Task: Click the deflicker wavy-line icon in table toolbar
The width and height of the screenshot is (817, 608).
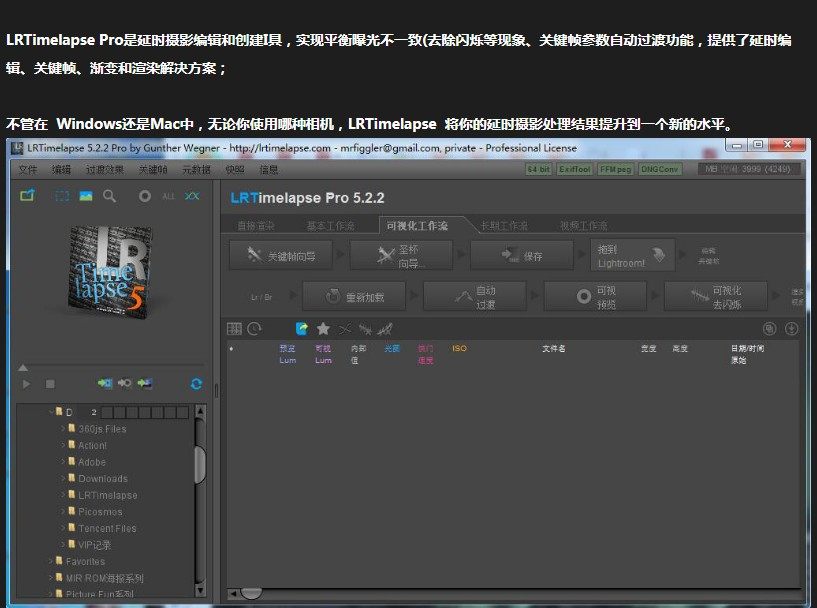Action: (x=365, y=329)
